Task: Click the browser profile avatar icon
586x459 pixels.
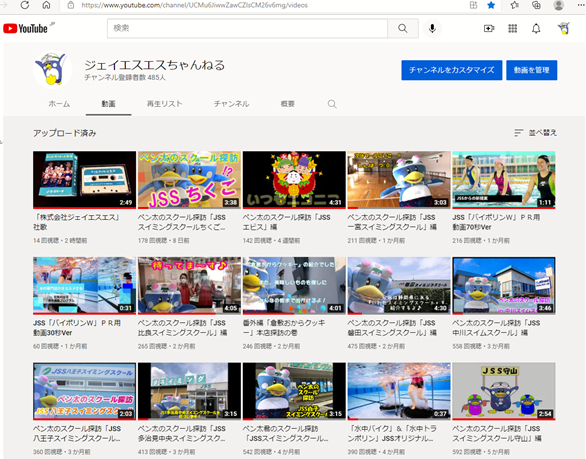Action: (x=559, y=5)
